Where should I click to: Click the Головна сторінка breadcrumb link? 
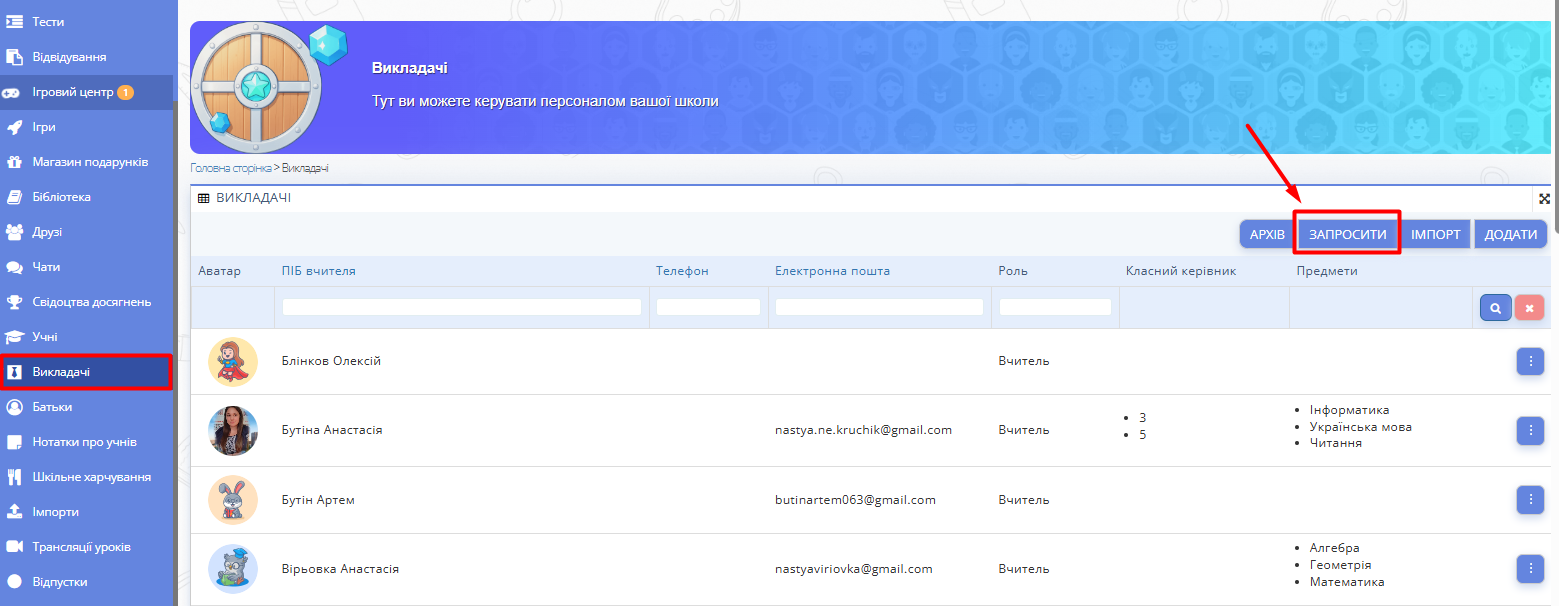pos(230,168)
